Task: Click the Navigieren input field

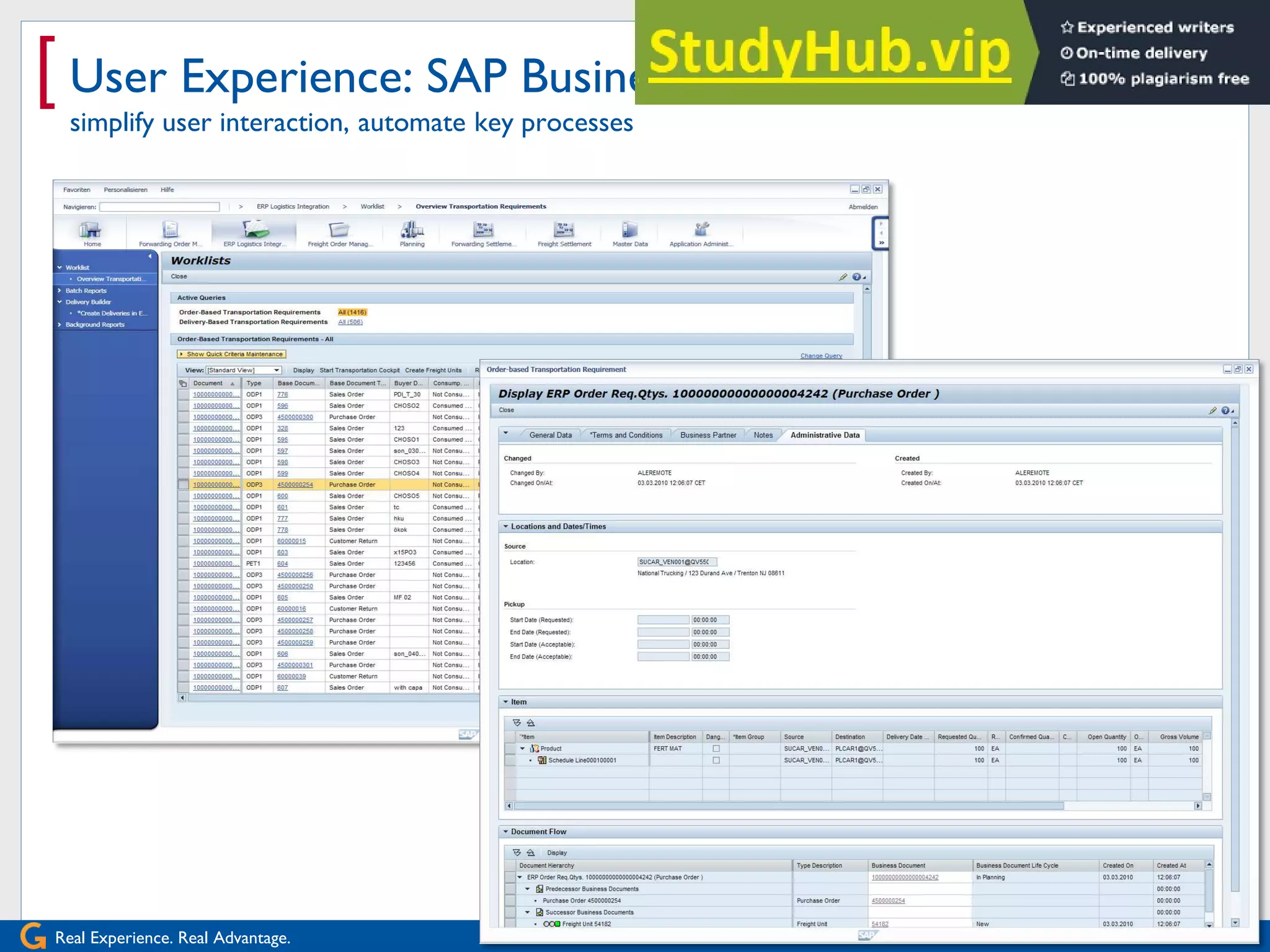Action: [159, 207]
